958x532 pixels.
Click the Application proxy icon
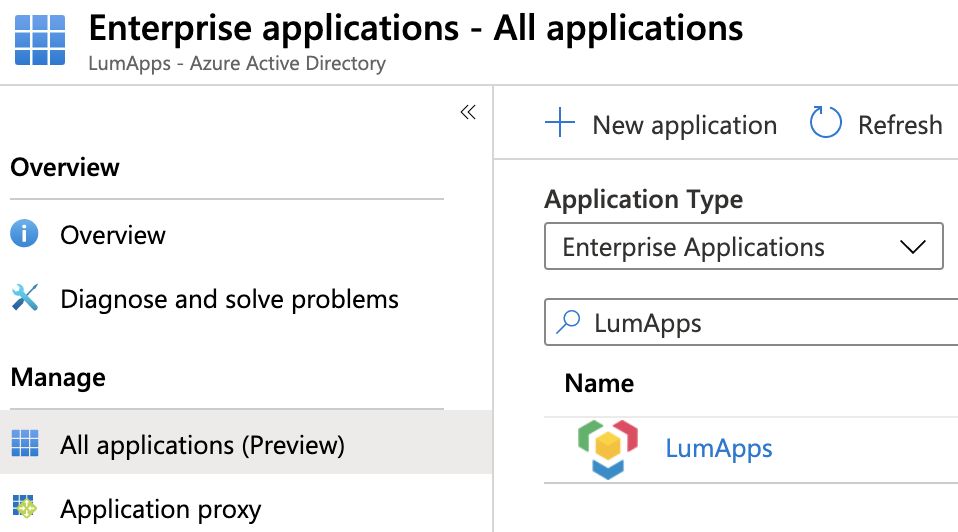(24, 507)
